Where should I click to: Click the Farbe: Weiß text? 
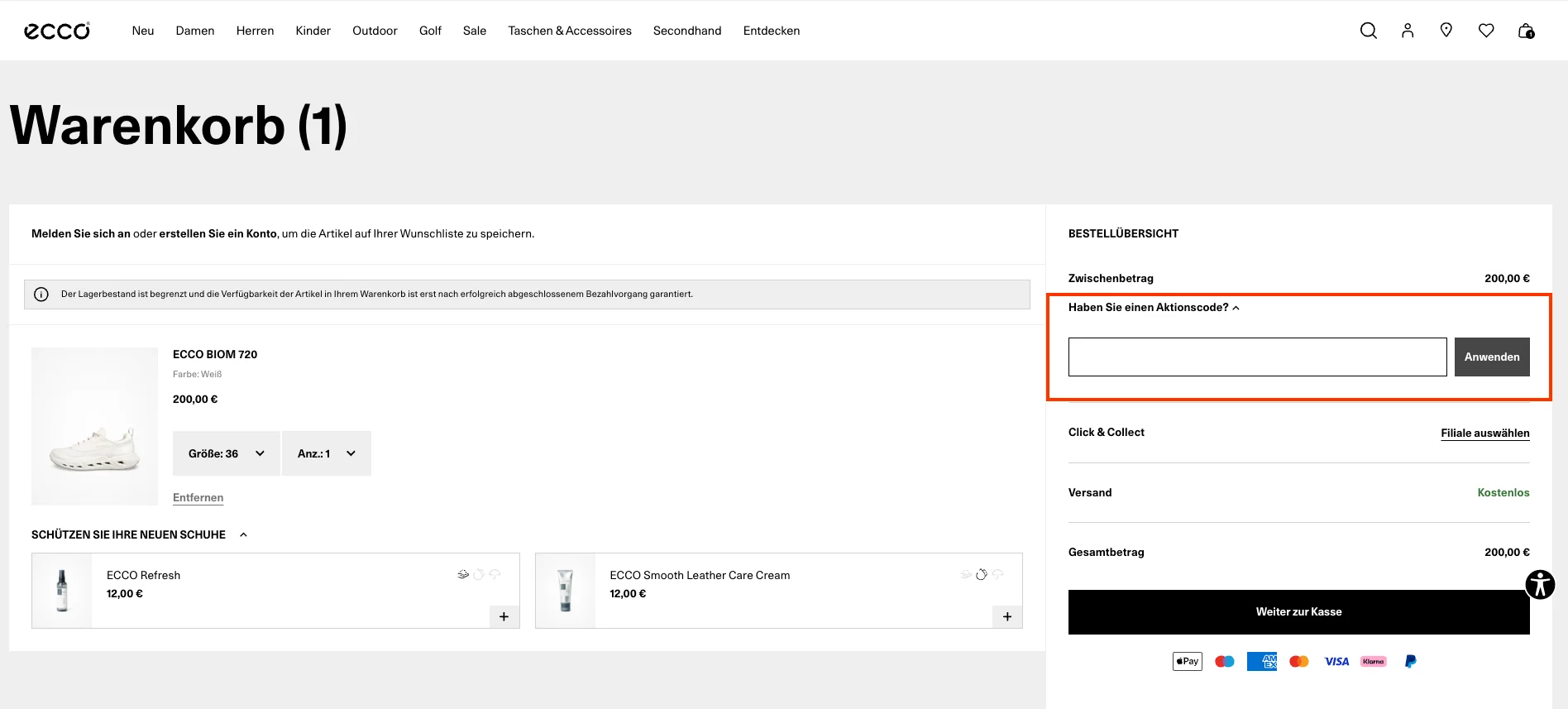click(198, 374)
